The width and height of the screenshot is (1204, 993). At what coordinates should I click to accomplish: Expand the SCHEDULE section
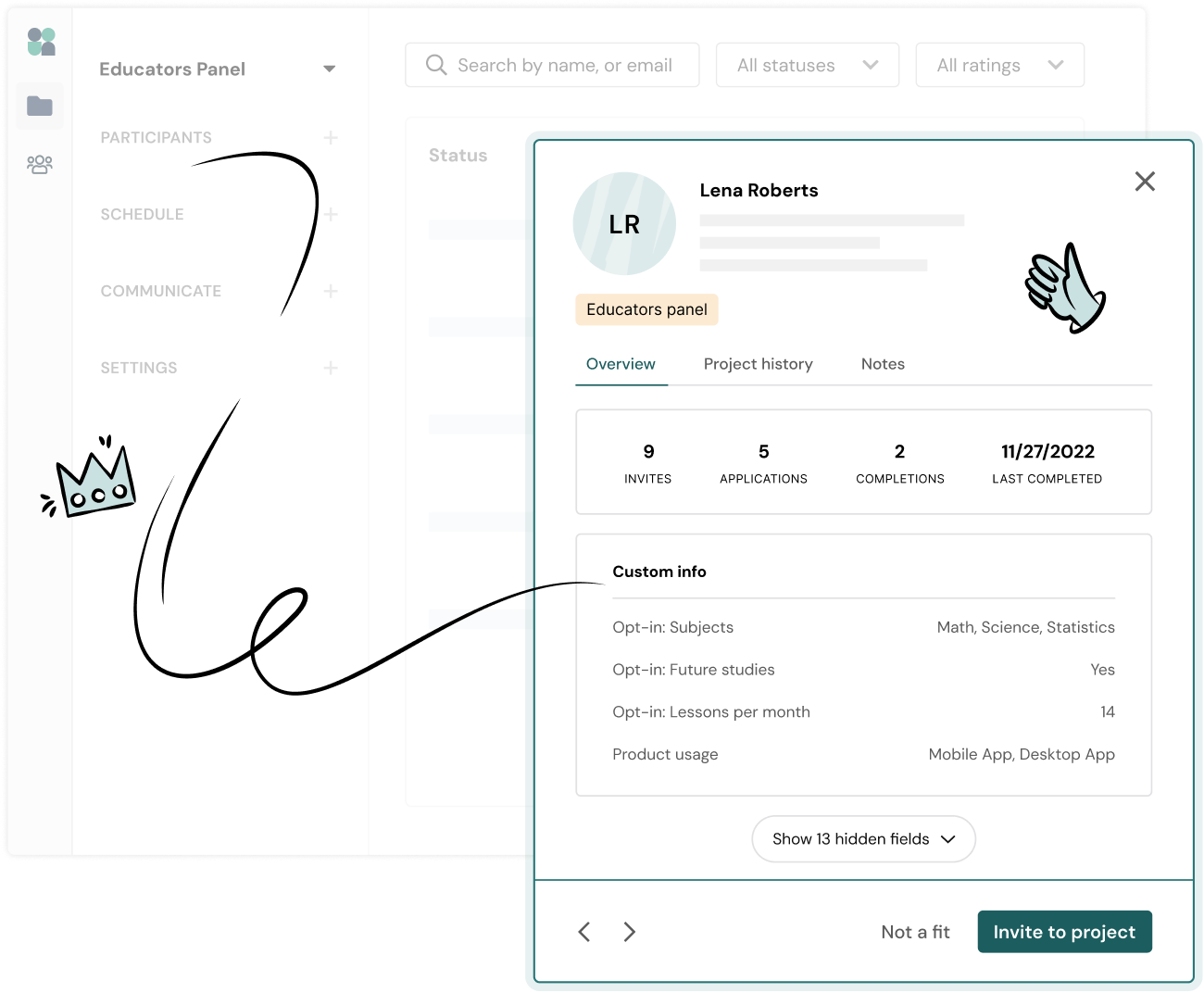[x=331, y=214]
